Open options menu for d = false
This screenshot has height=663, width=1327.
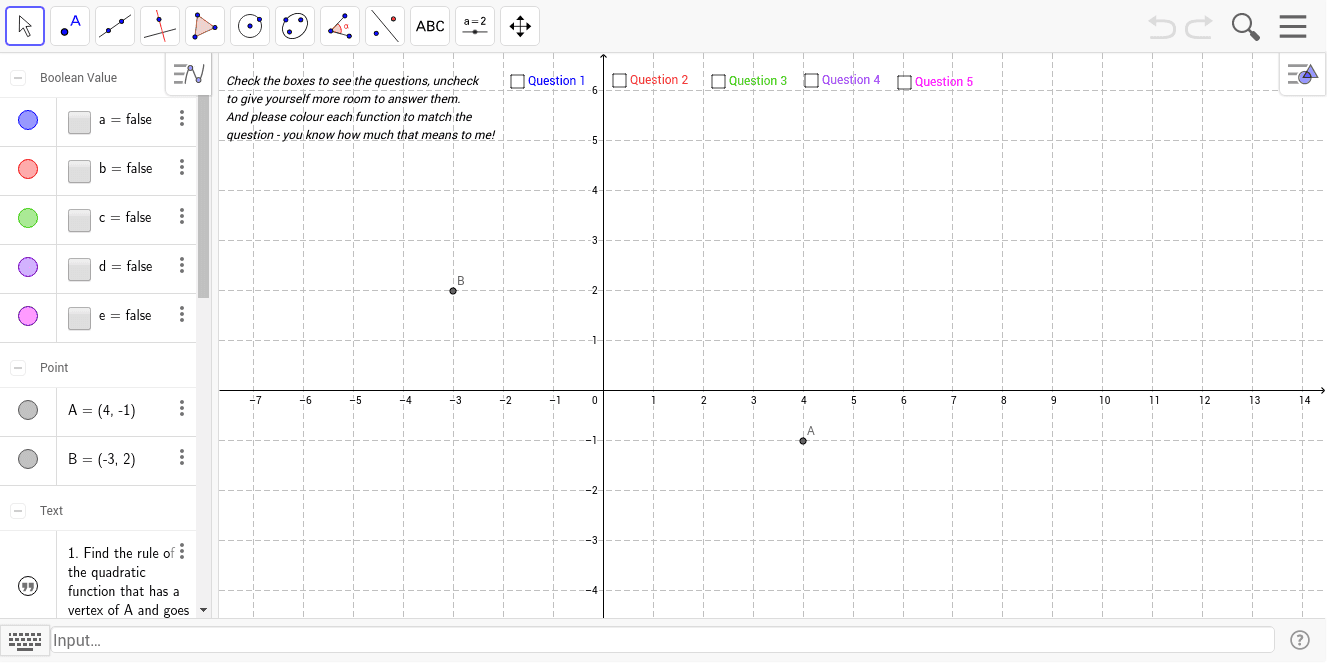[x=182, y=265]
